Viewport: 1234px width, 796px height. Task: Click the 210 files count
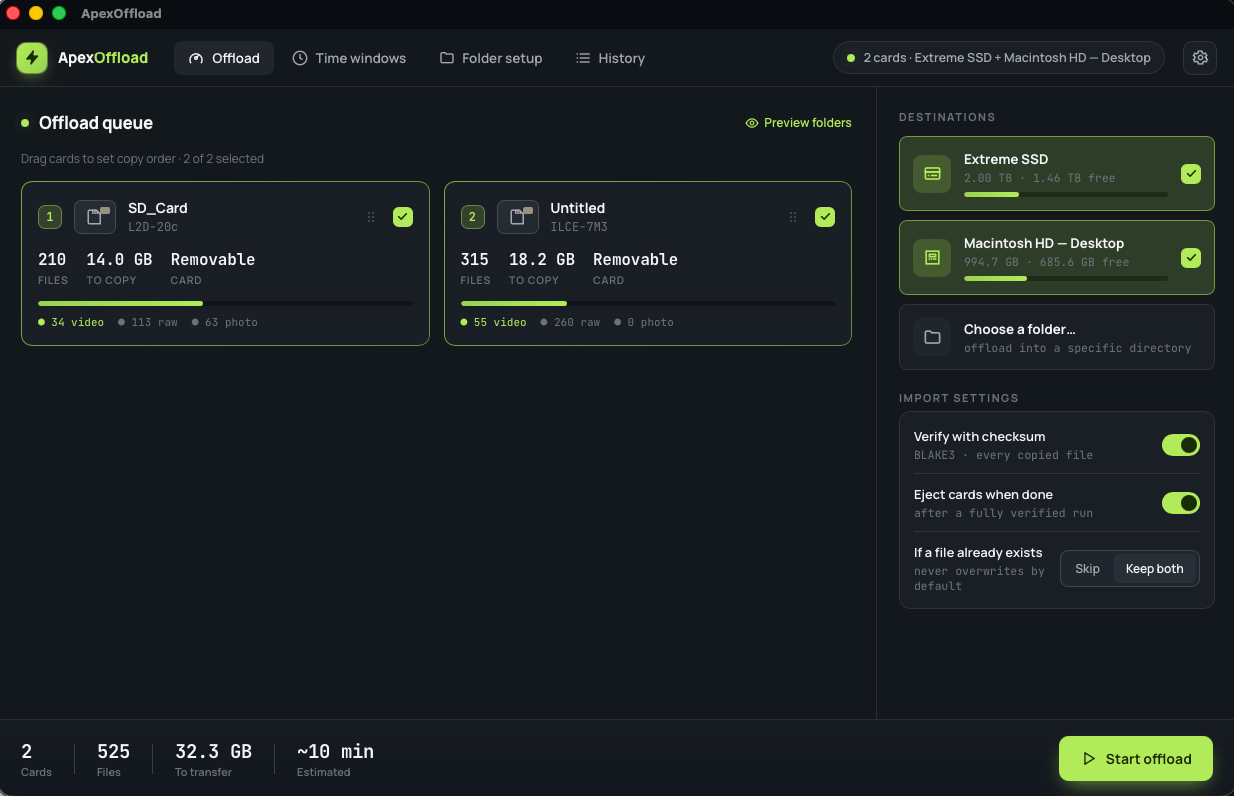coord(52,259)
